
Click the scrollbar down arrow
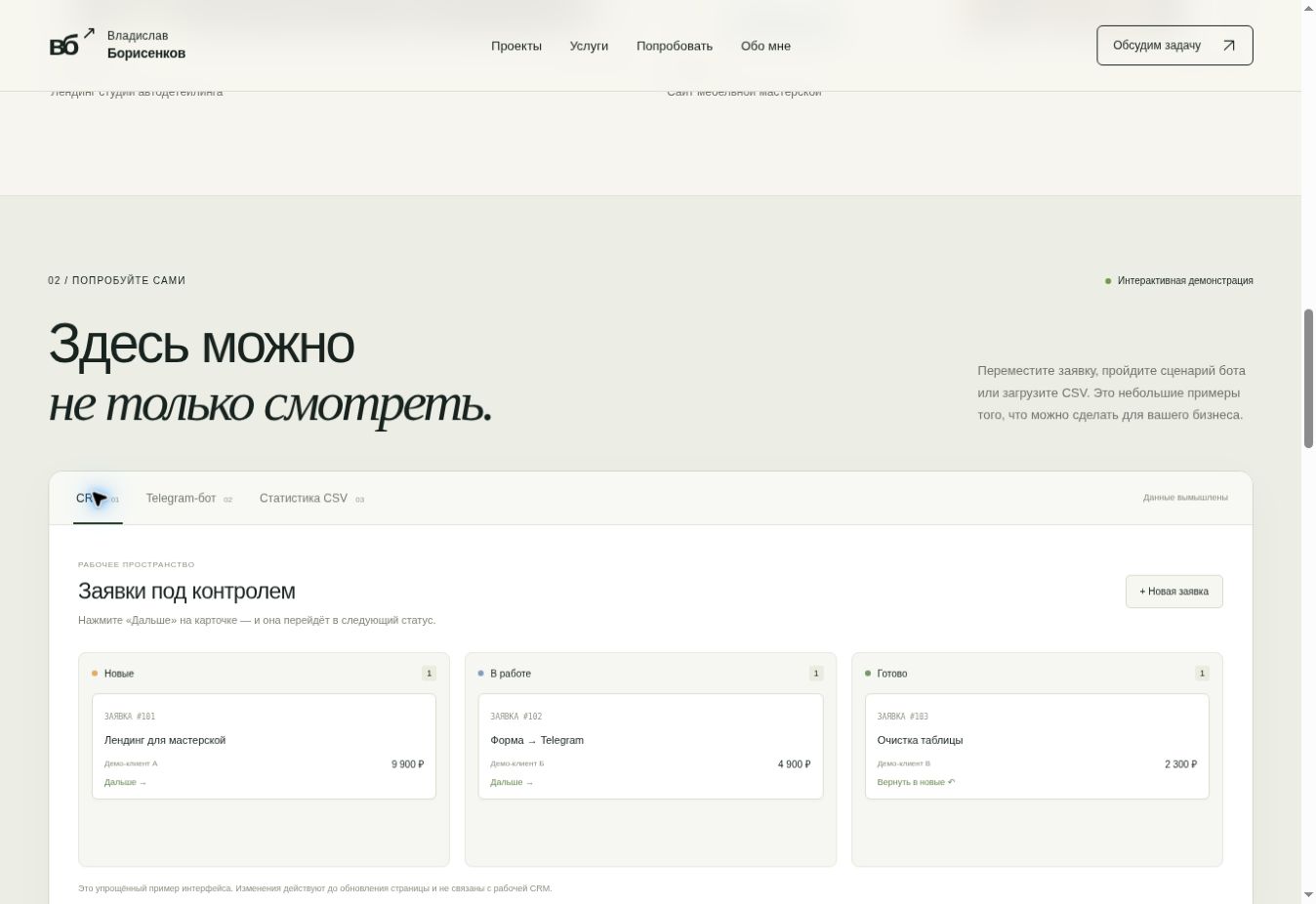1308,895
